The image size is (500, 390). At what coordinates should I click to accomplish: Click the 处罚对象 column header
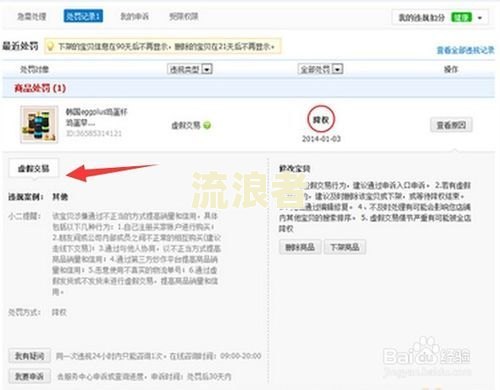coord(34,69)
